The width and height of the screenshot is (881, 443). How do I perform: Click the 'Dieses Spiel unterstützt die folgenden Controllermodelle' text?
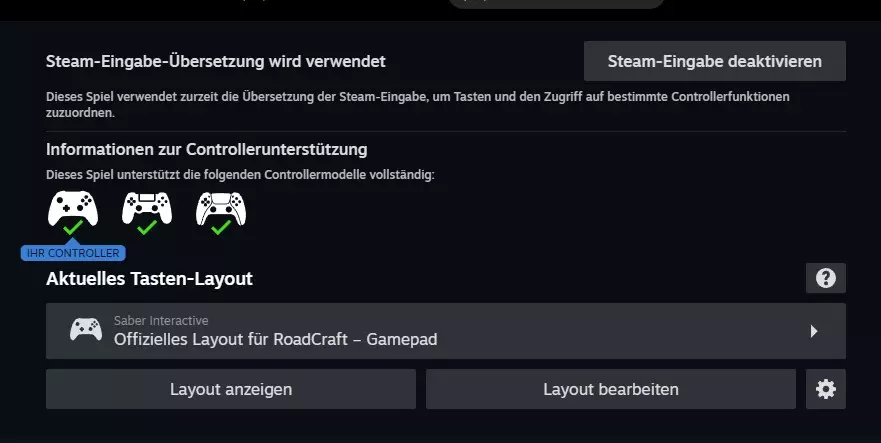[240, 175]
